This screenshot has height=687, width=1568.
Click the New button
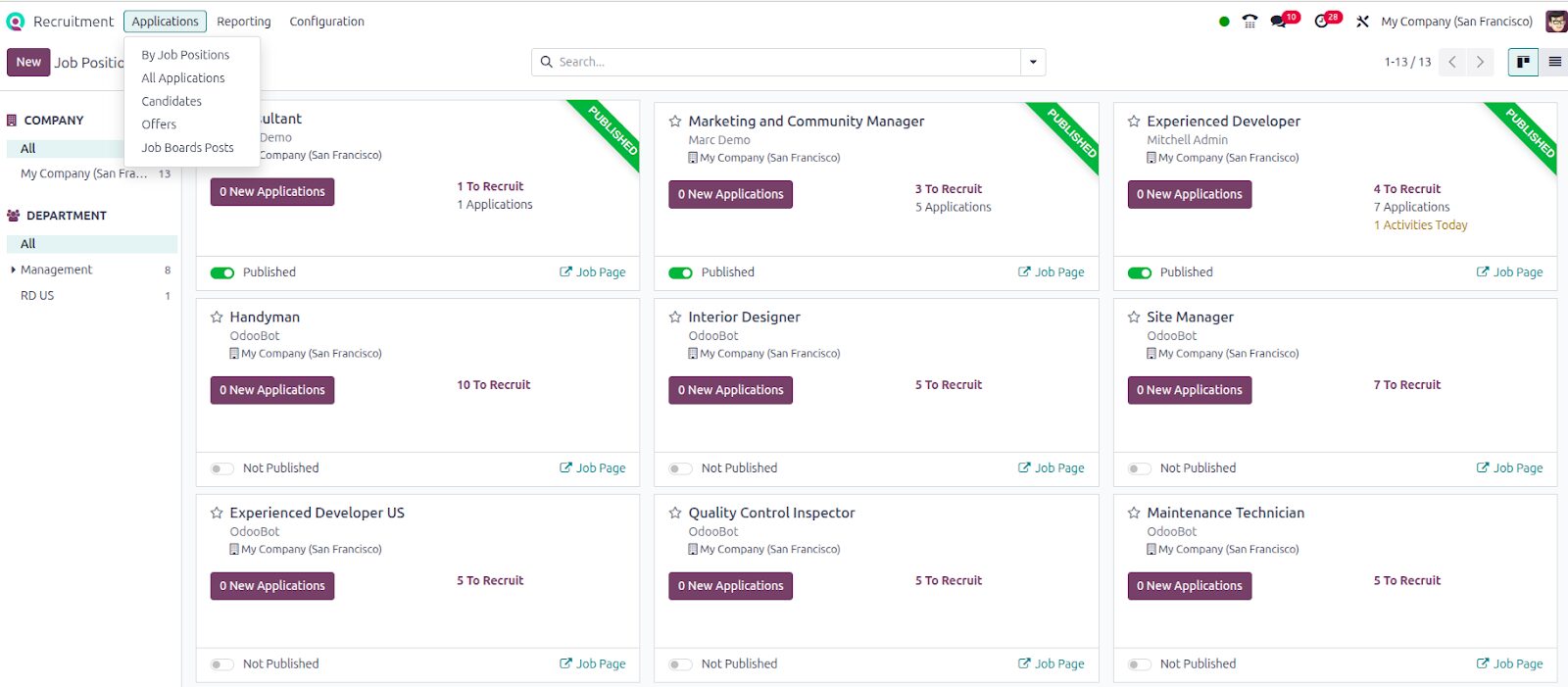click(28, 62)
